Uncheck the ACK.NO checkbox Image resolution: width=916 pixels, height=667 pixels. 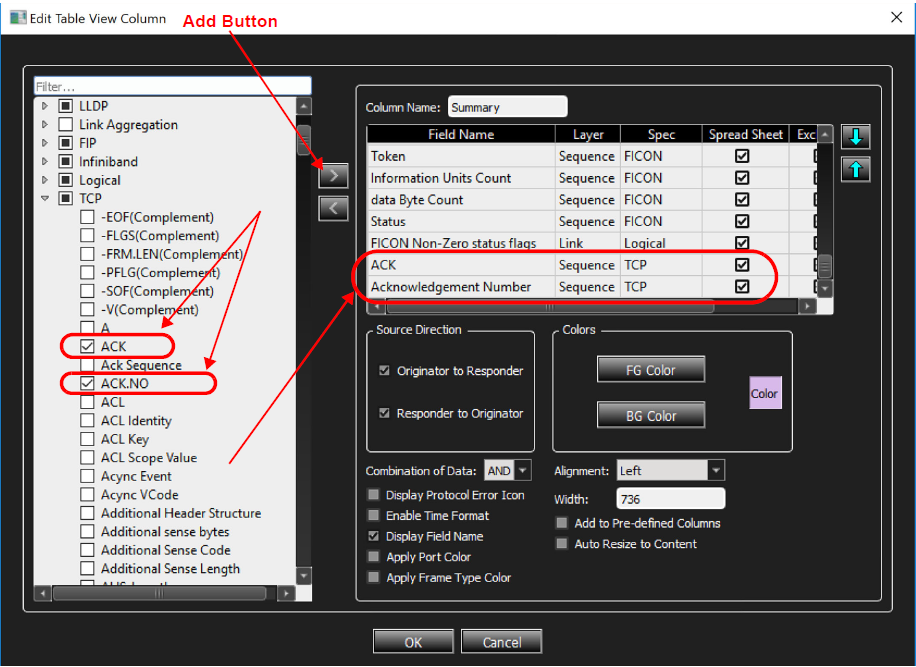point(87,383)
